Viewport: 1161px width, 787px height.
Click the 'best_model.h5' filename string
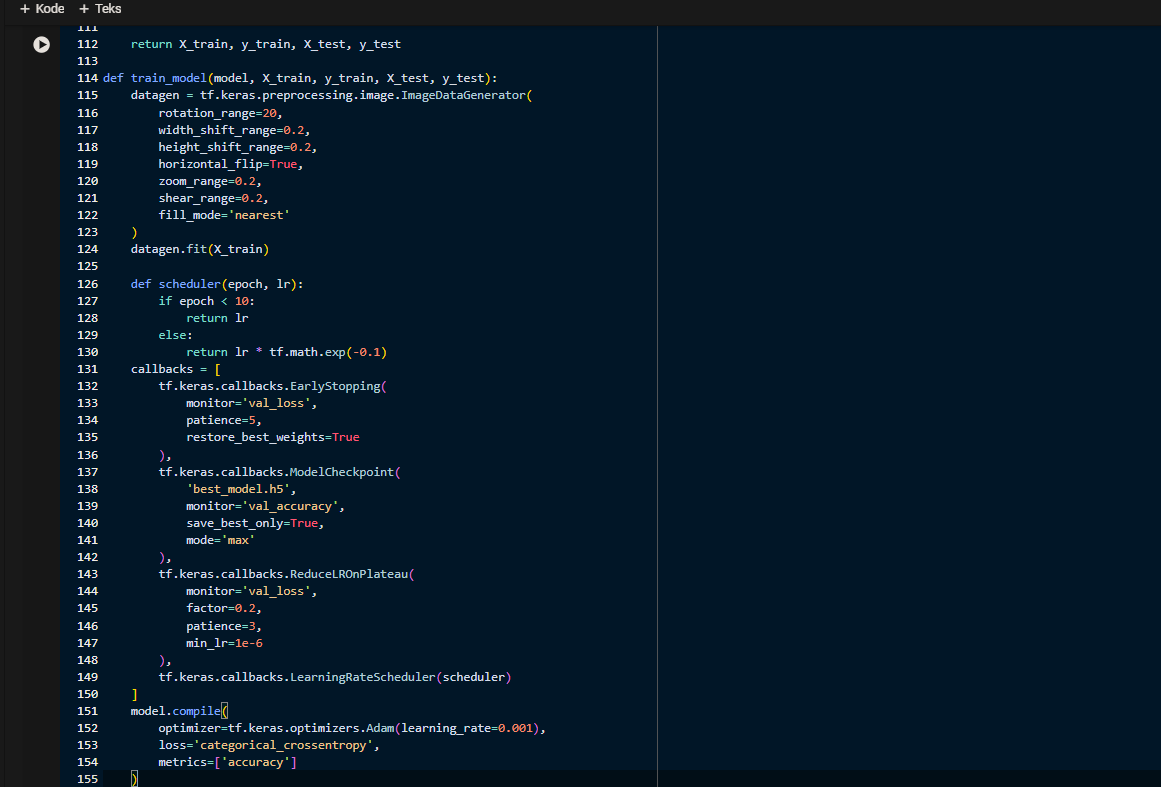(241, 489)
